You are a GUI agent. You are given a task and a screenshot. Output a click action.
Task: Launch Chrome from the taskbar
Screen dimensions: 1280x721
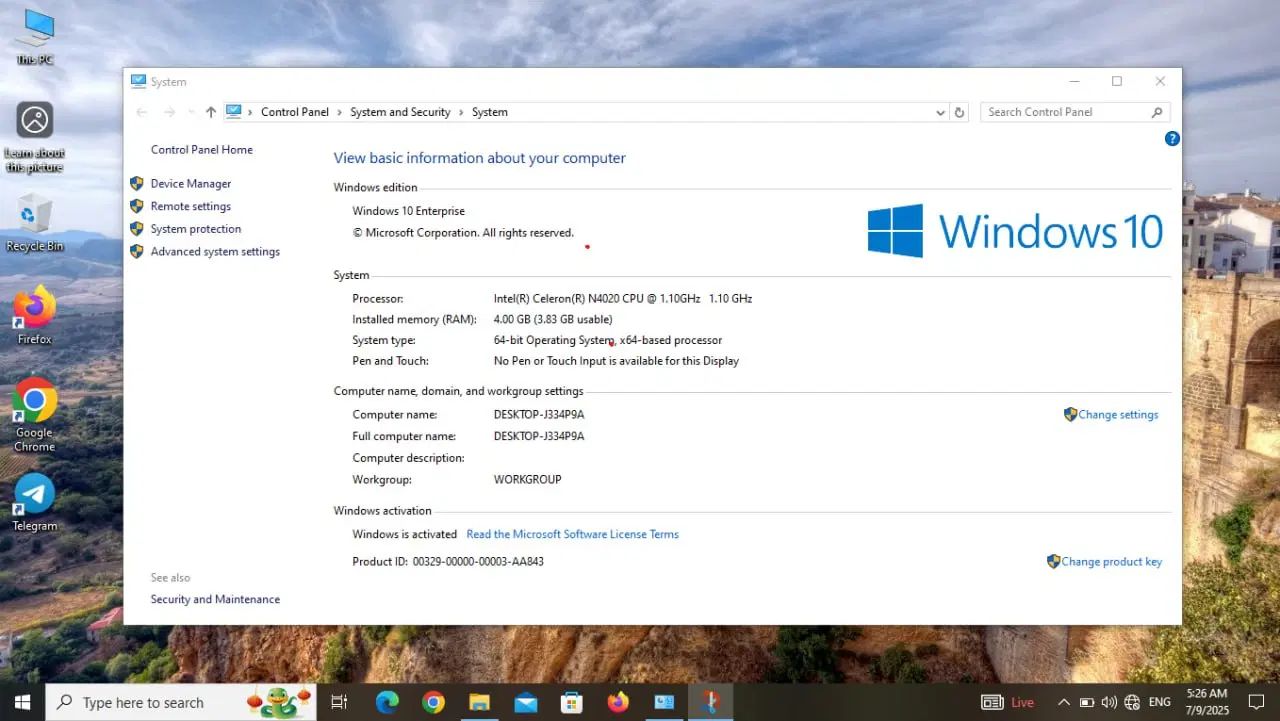pos(433,702)
